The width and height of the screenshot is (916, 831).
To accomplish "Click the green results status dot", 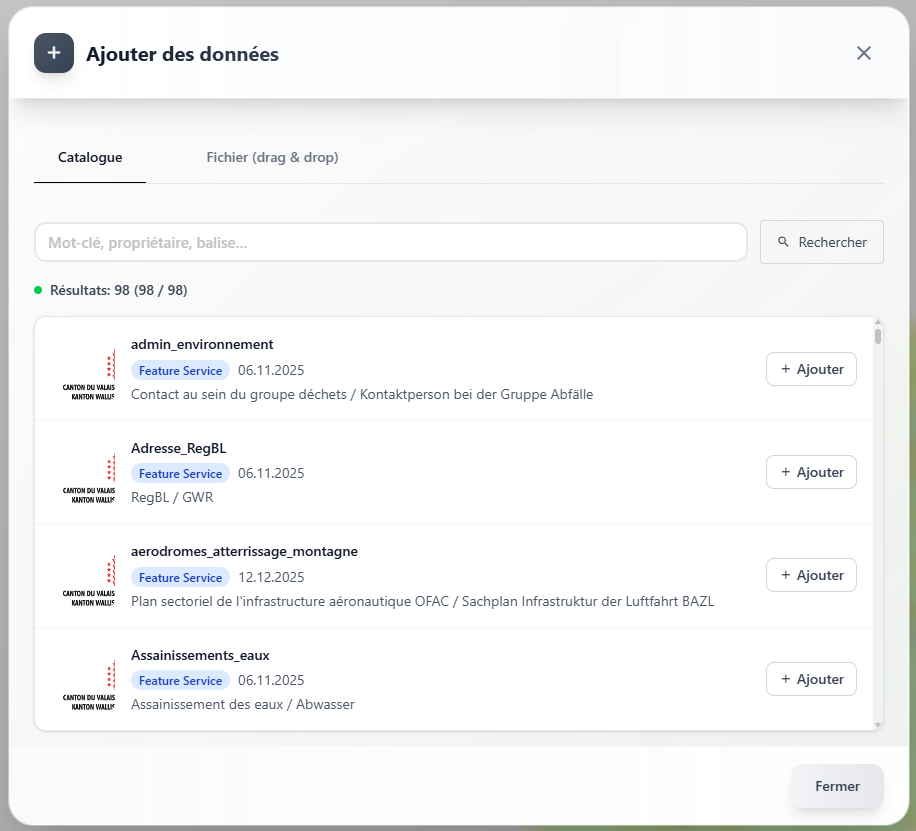I will point(38,290).
